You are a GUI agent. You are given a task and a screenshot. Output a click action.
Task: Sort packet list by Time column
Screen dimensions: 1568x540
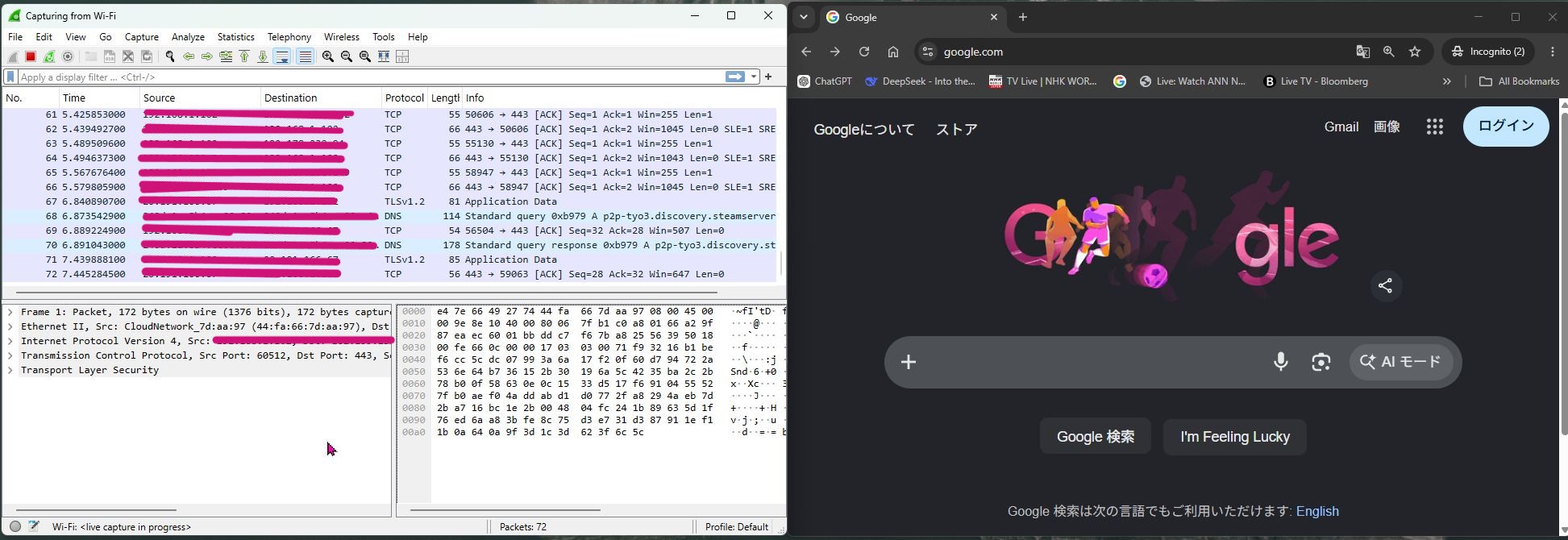point(98,98)
